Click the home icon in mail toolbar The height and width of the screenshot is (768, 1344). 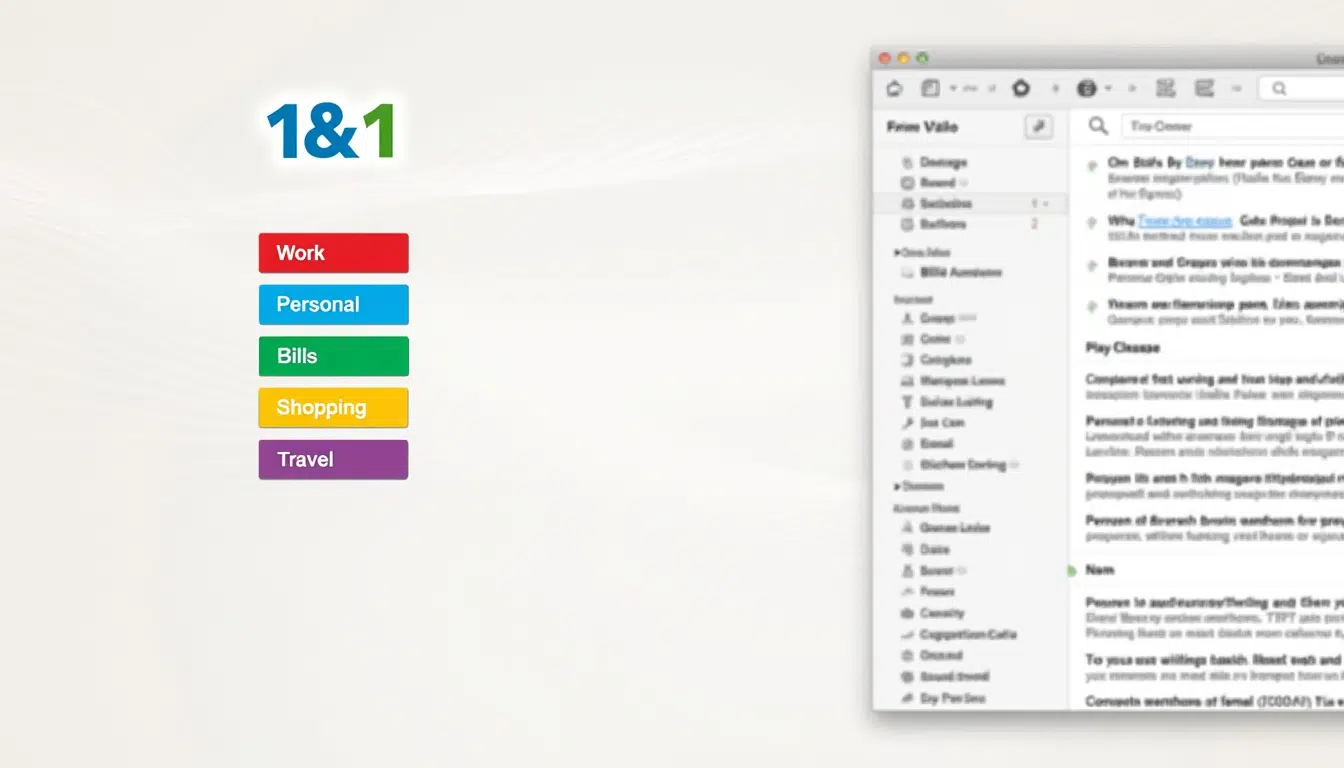(895, 89)
